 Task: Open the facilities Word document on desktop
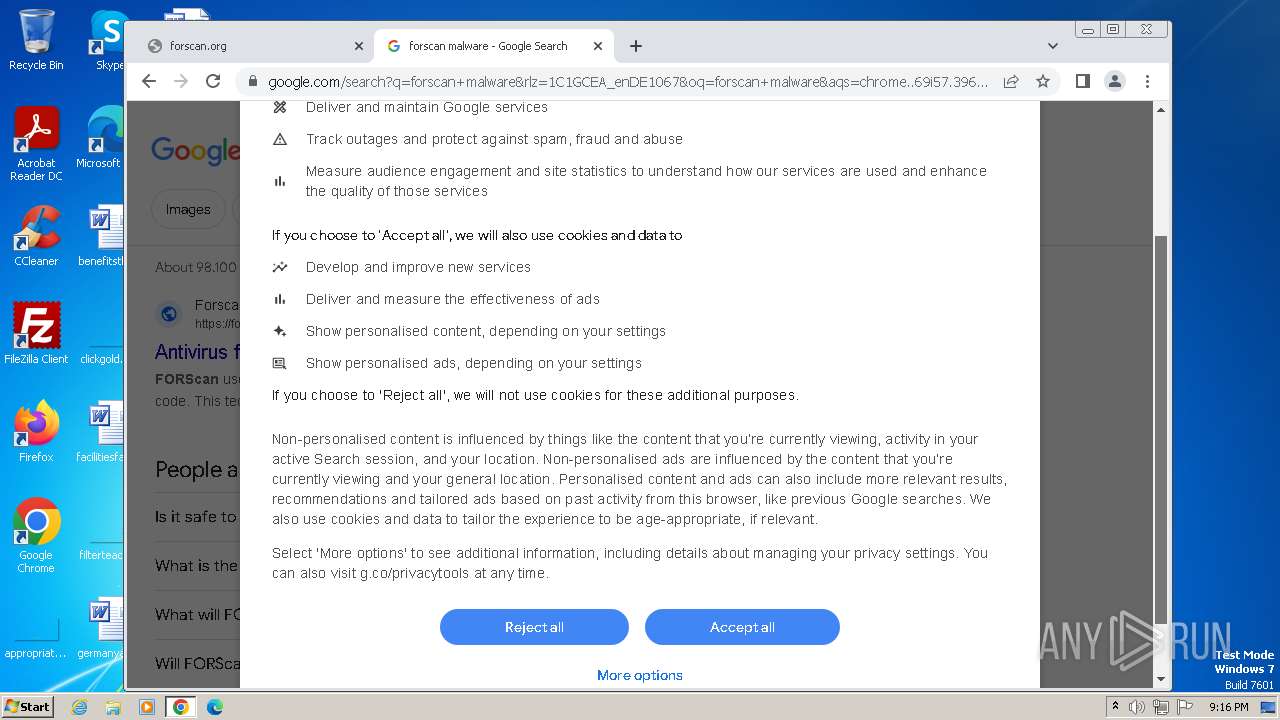[101, 432]
